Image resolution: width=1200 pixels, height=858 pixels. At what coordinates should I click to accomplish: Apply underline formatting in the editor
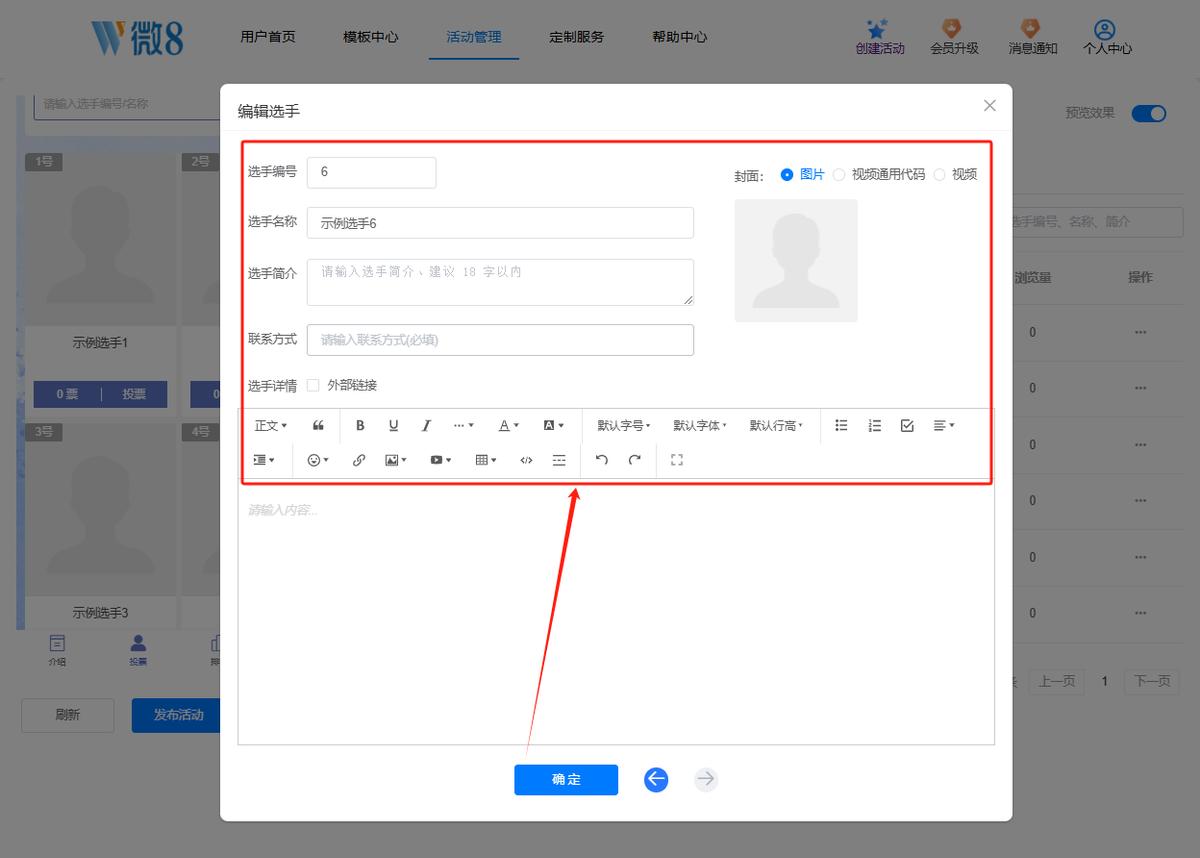(393, 425)
